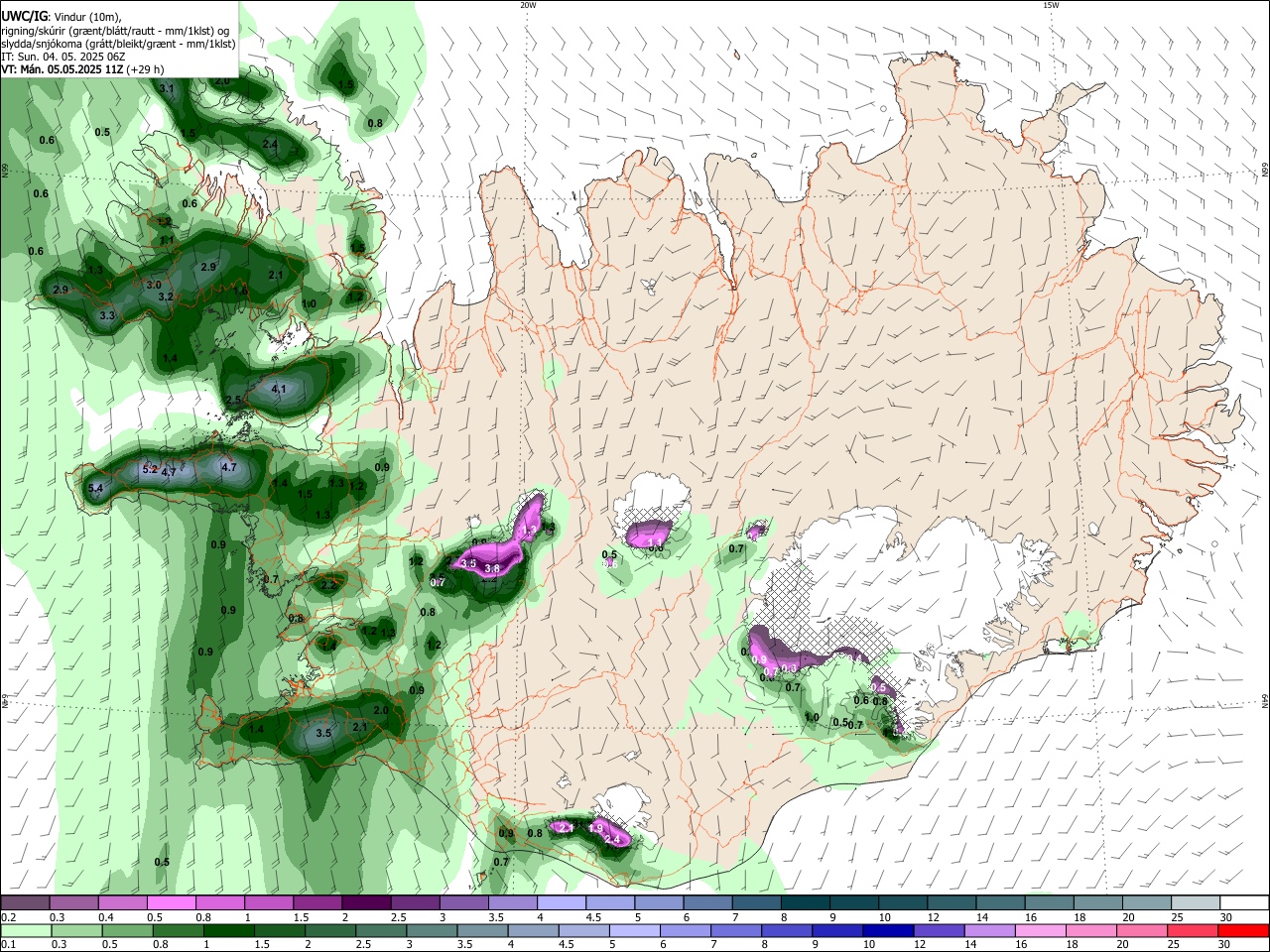Viewport: 1270px width, 952px height.
Task: Click the 5.4 precipitation value on the map
Action: 96,488
